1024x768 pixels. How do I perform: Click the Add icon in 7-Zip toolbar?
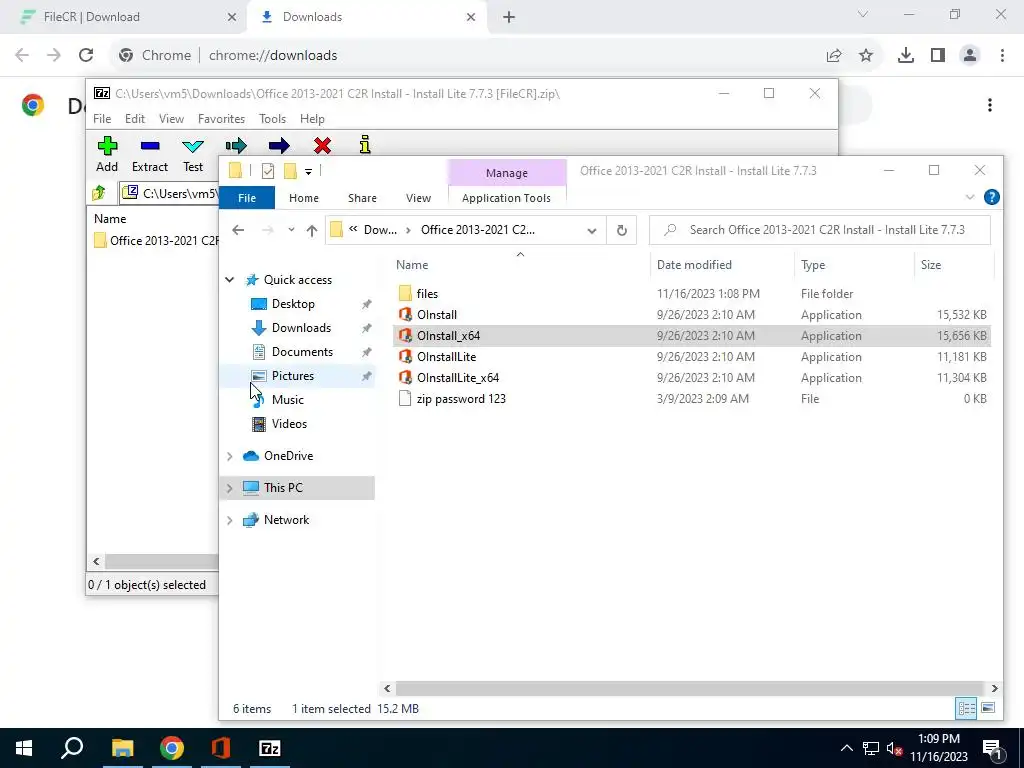coord(107,146)
